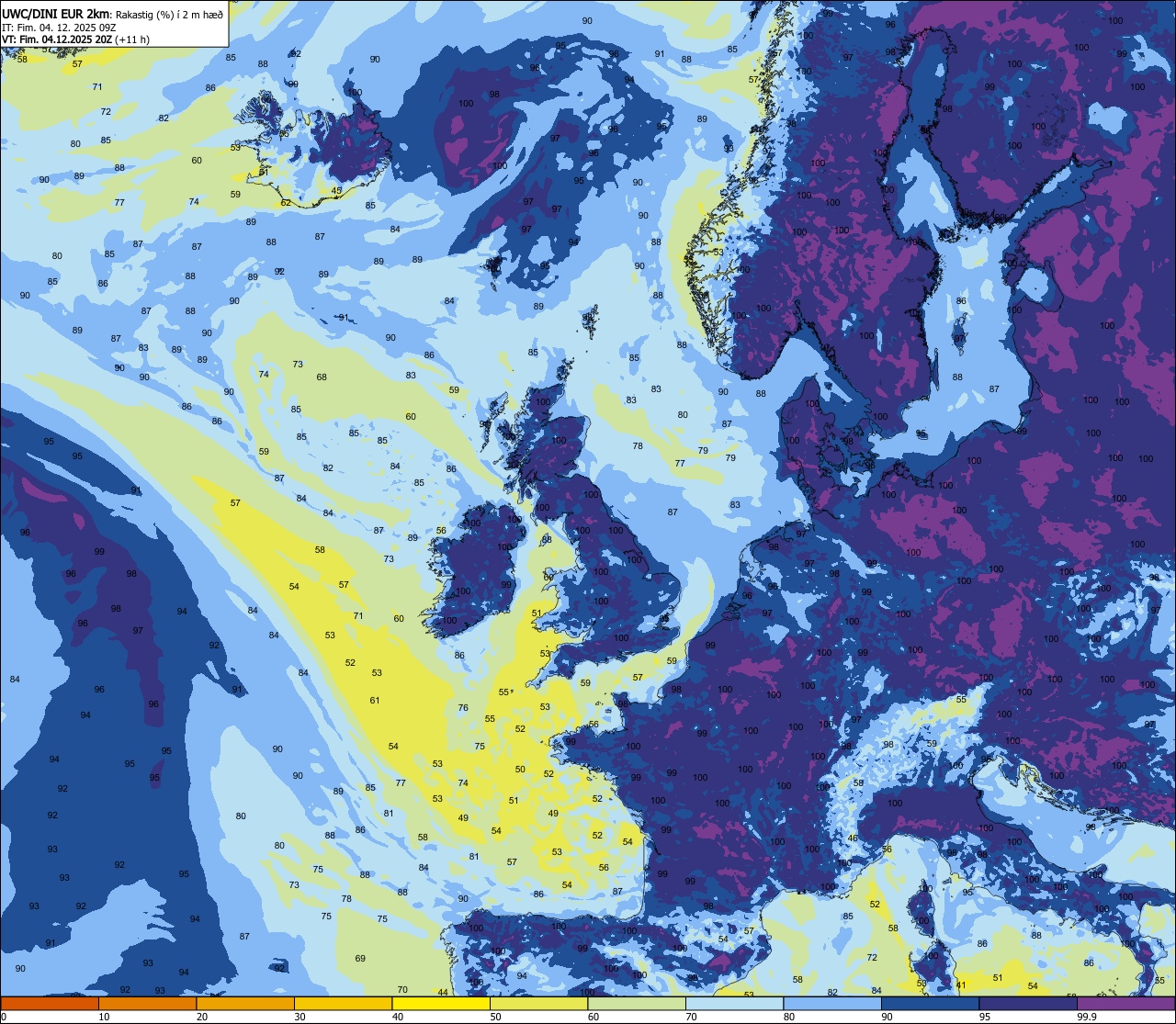Click the humidity value '68' on the map

(x=322, y=377)
